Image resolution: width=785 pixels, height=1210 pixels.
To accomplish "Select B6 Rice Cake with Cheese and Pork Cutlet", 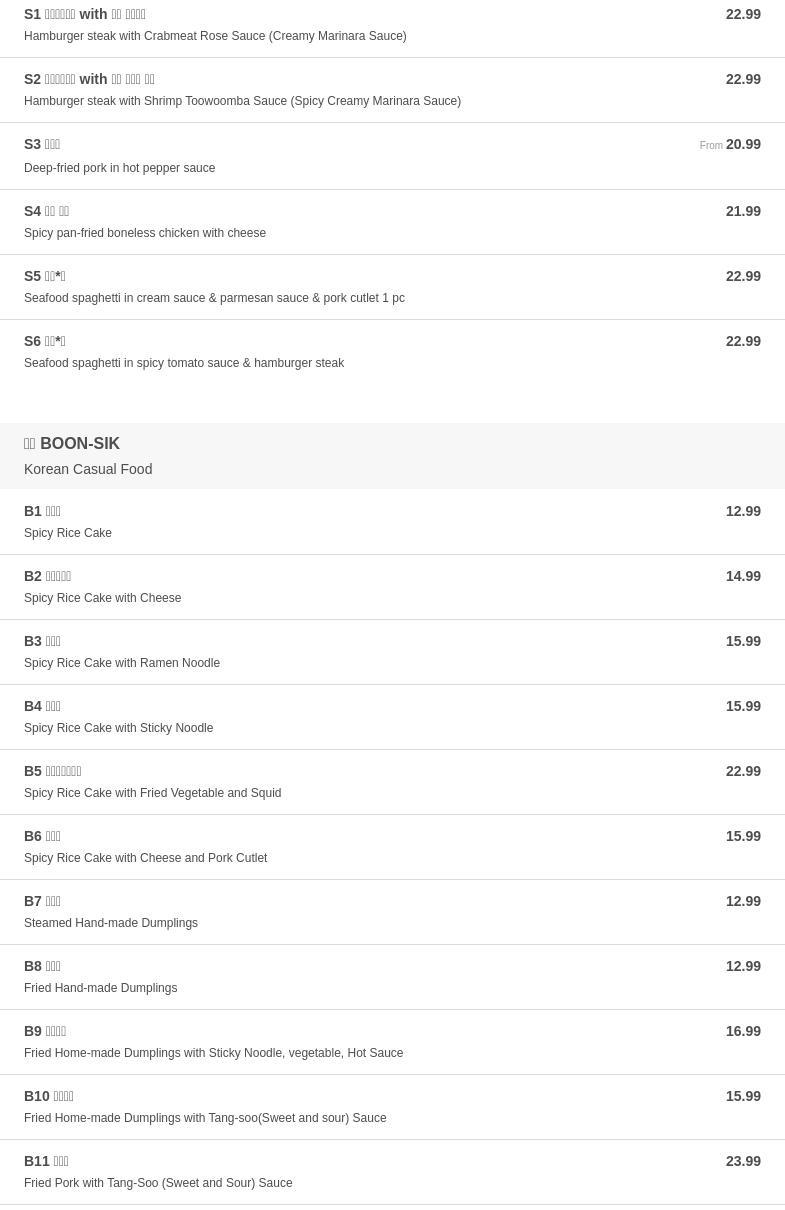I will (x=392, y=847).
